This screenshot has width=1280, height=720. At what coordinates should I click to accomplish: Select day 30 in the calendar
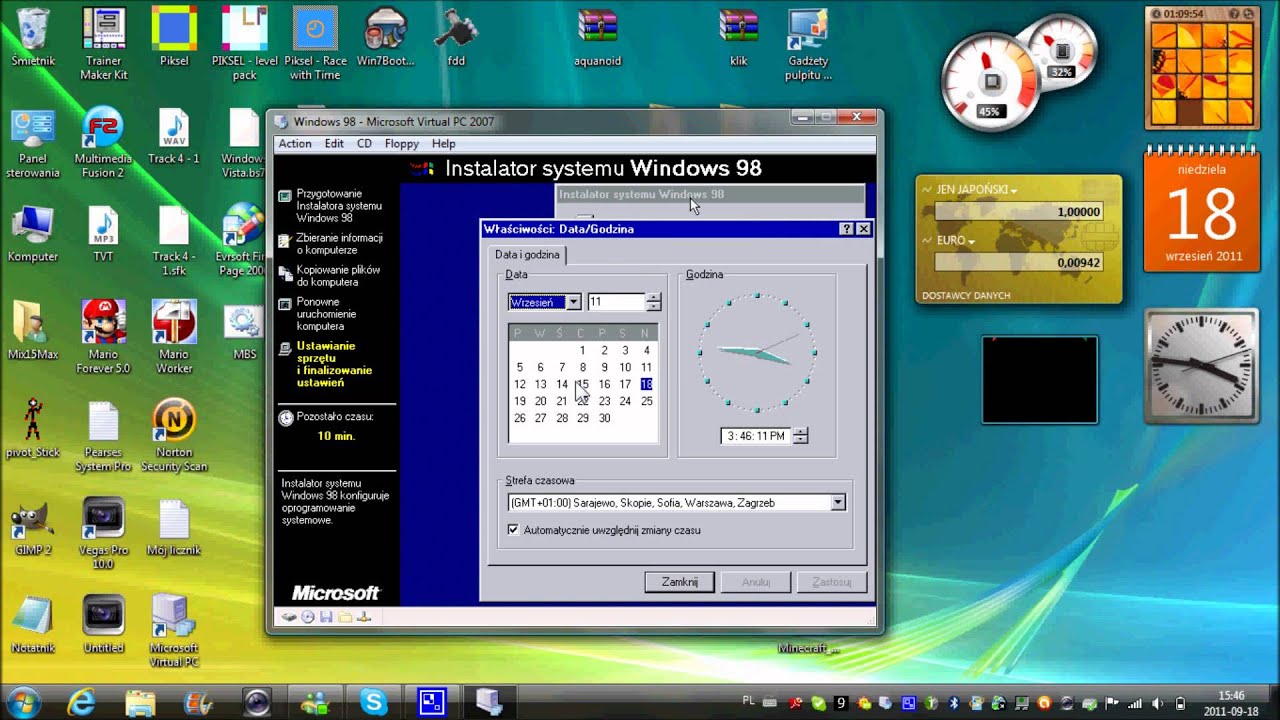(604, 418)
